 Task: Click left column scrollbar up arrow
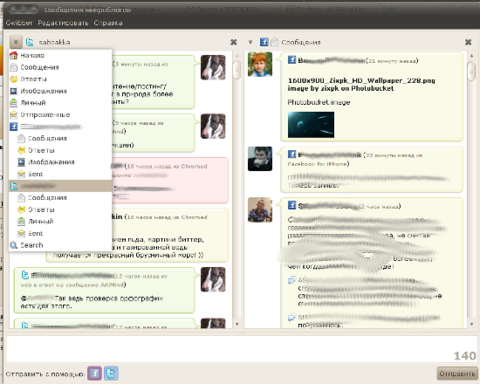[x=237, y=56]
